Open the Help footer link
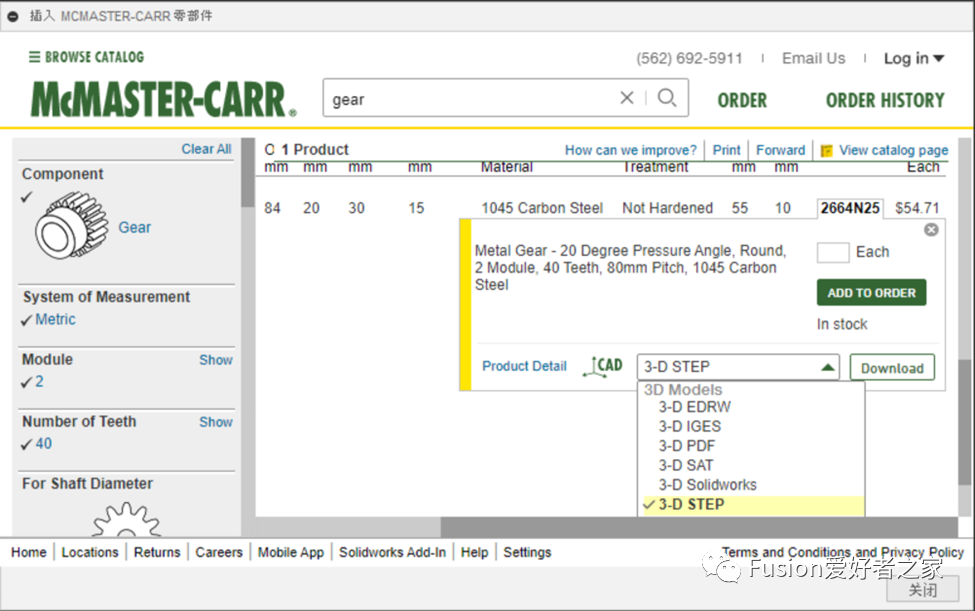The image size is (975, 611). point(474,553)
